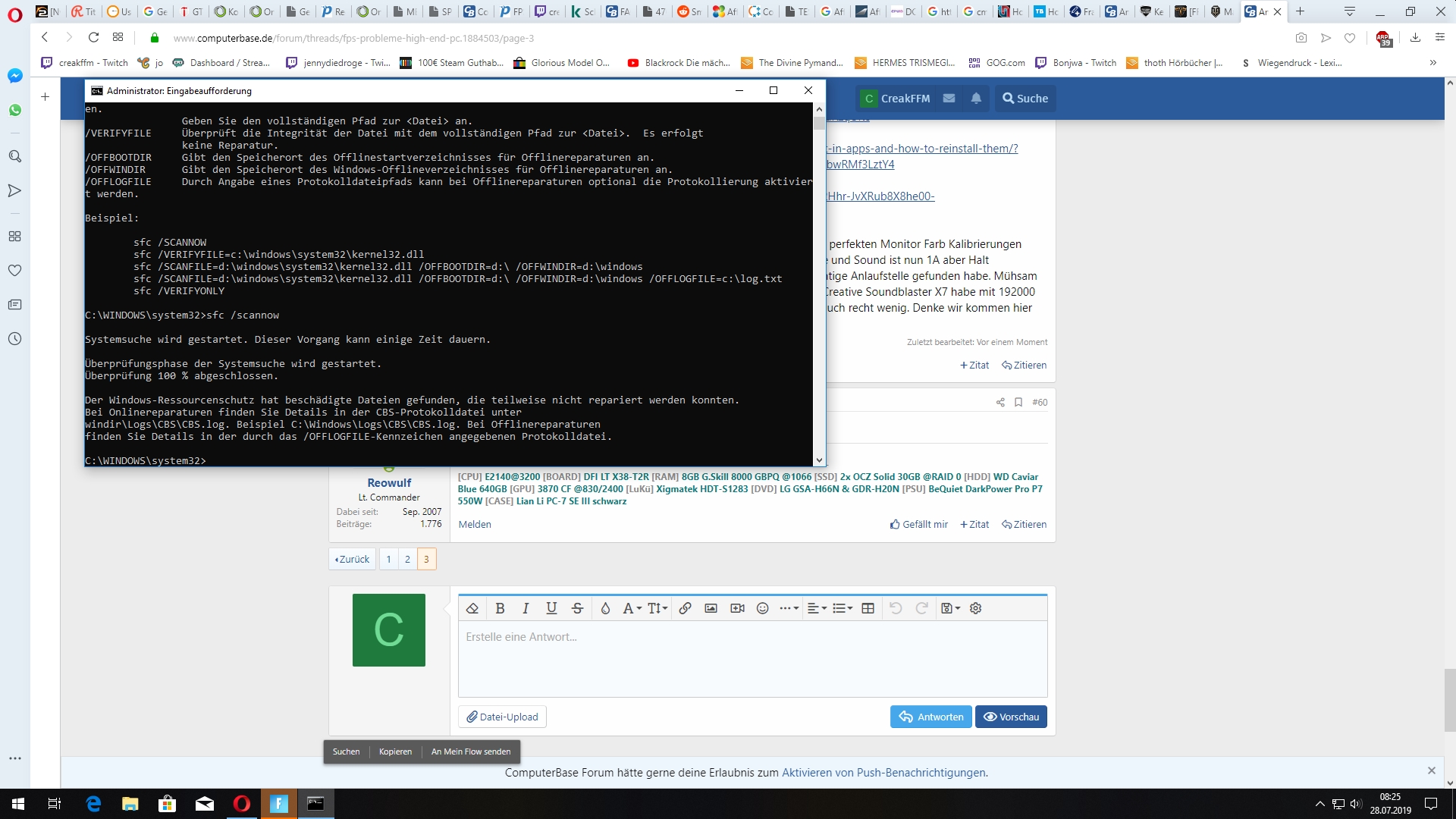Click the Antworten button
This screenshot has width=1456, height=819.
pos(930,717)
